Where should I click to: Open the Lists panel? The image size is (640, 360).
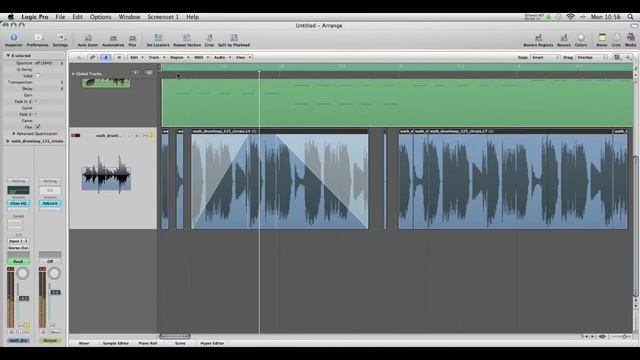pos(616,40)
